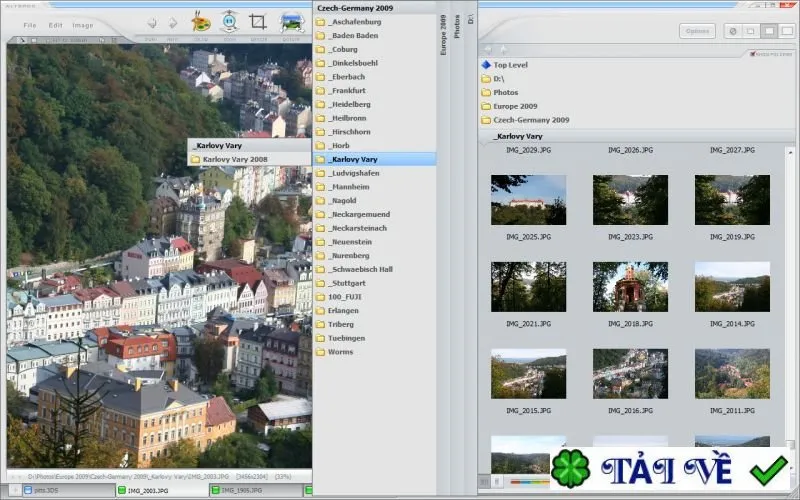Click the circular no-thumbnail view icon
This screenshot has height=500, width=800.
tap(733, 31)
